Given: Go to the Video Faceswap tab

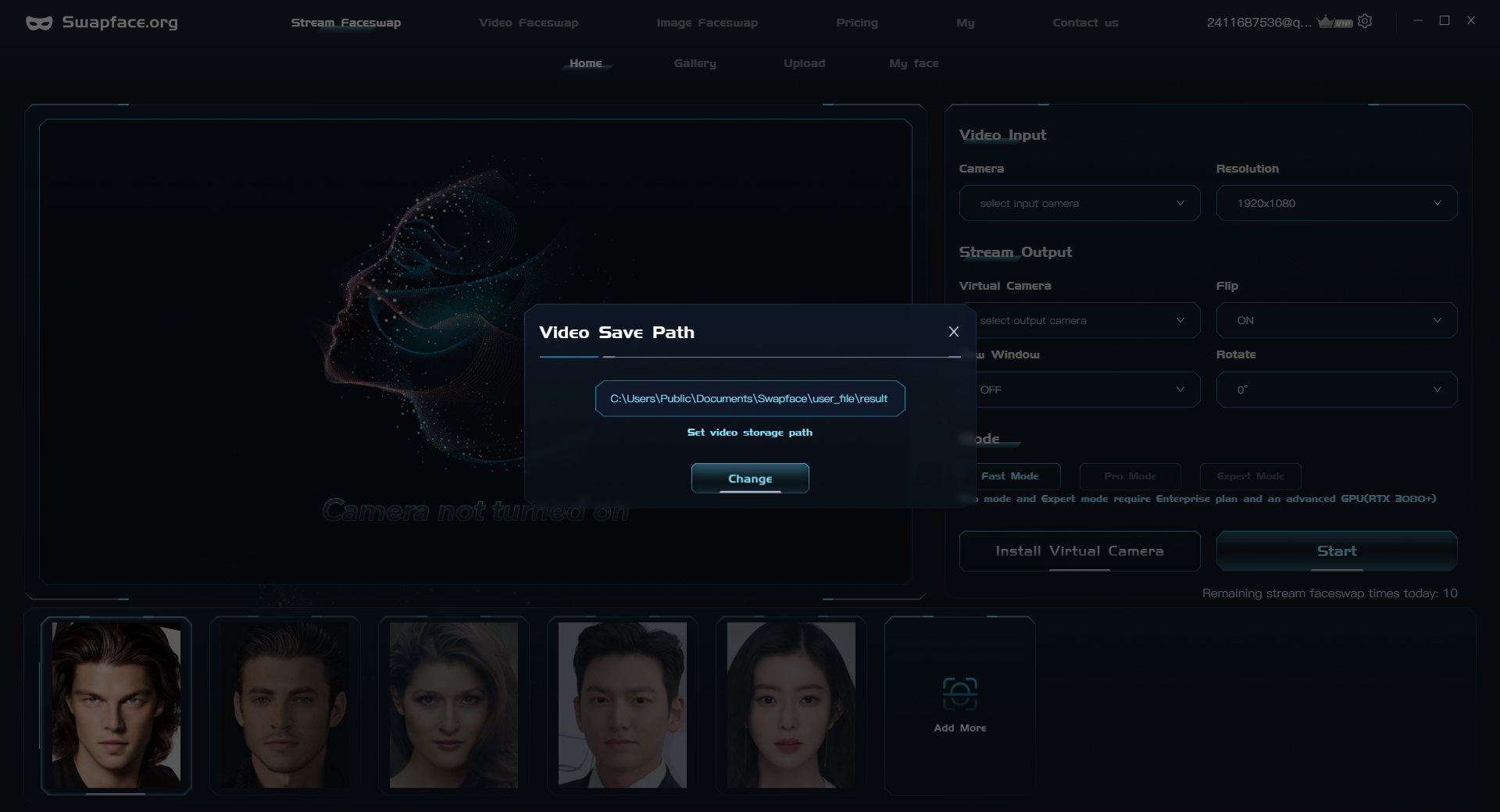Looking at the screenshot, I should pos(528,23).
